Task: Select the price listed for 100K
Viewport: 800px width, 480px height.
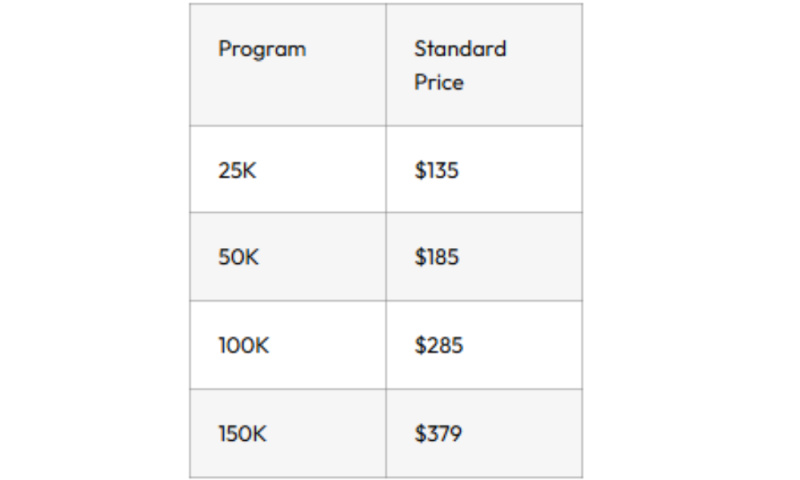Action: tap(438, 346)
